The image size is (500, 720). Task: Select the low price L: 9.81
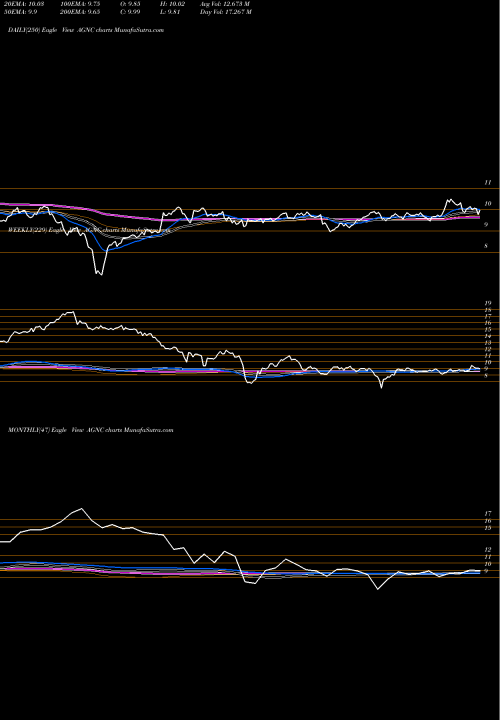168,12
